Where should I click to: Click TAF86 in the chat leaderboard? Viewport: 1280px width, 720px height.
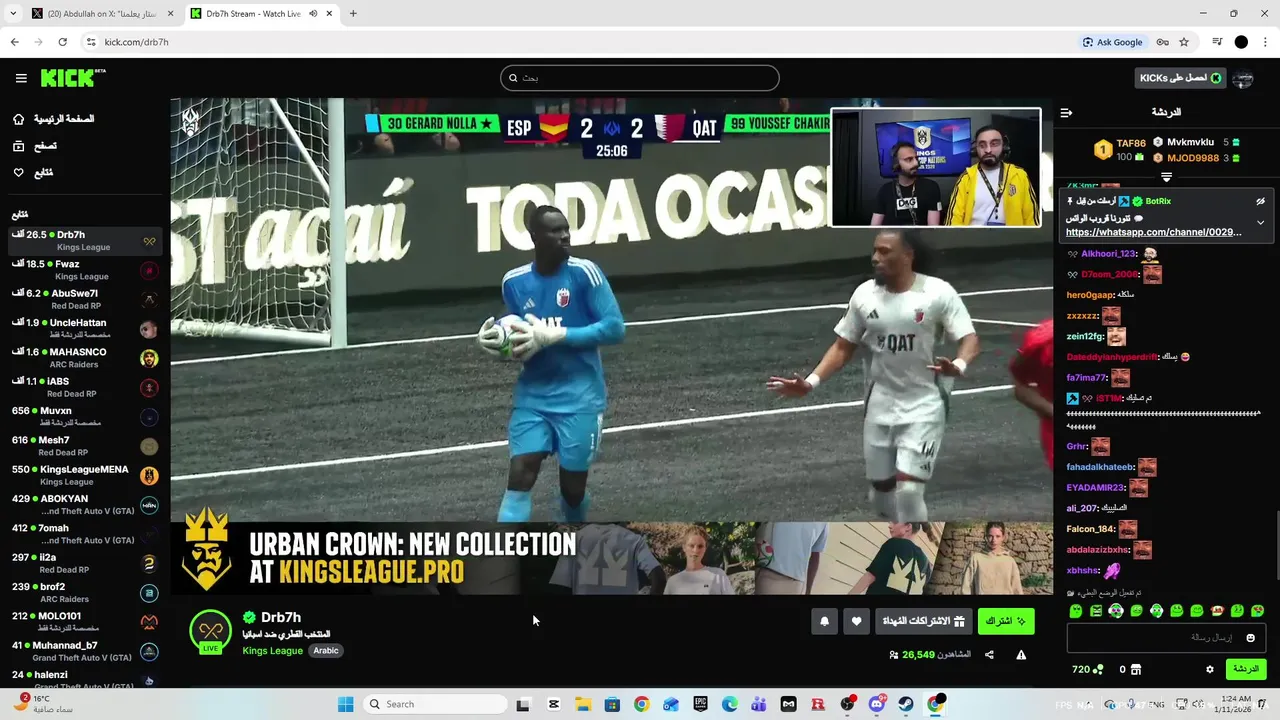[1131, 143]
